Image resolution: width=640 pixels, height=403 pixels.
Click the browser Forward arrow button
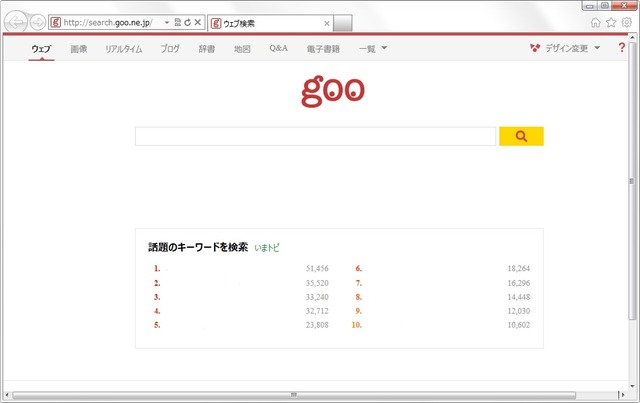coord(38,22)
